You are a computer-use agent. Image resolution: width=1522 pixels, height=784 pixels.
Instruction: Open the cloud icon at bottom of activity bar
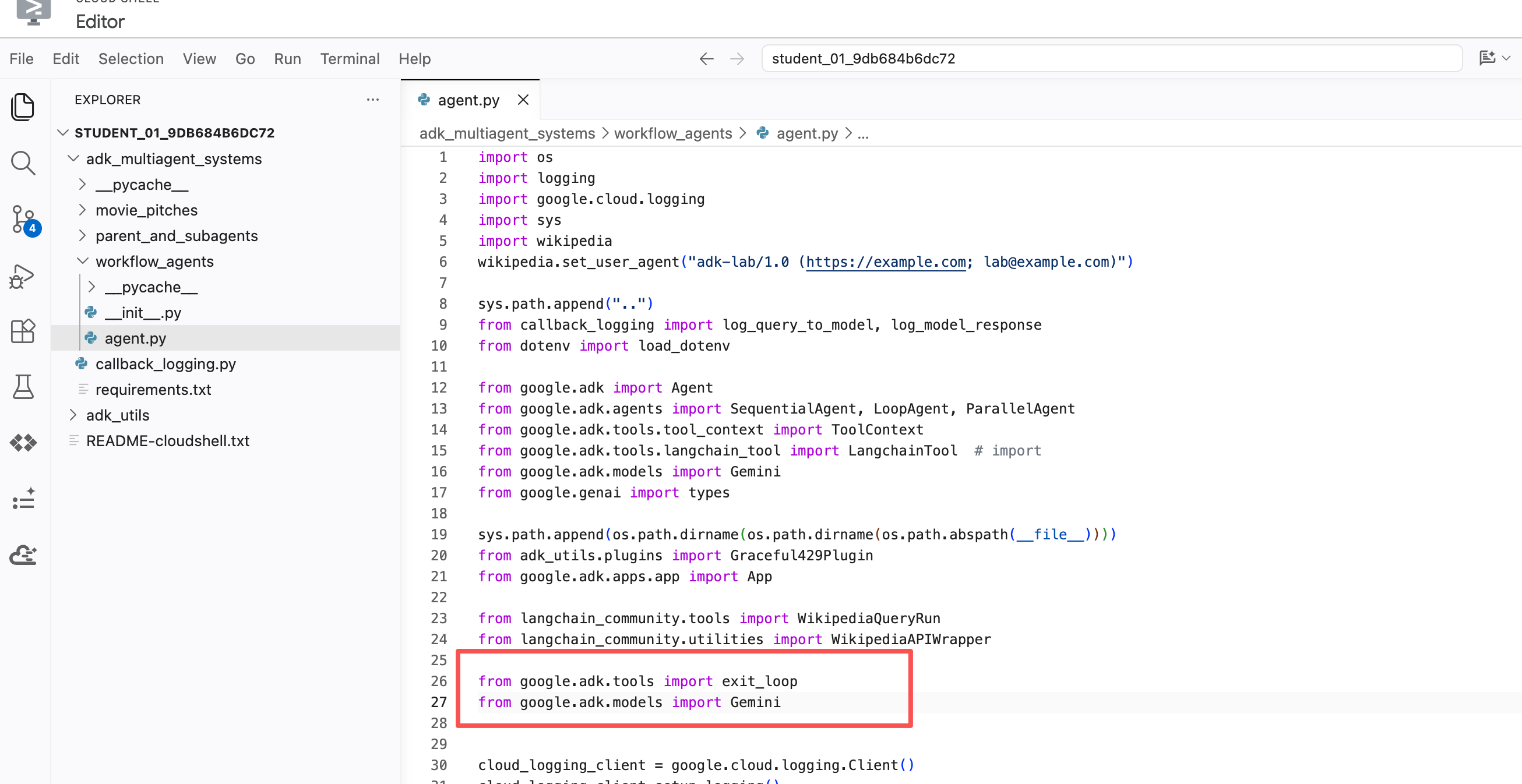click(23, 554)
